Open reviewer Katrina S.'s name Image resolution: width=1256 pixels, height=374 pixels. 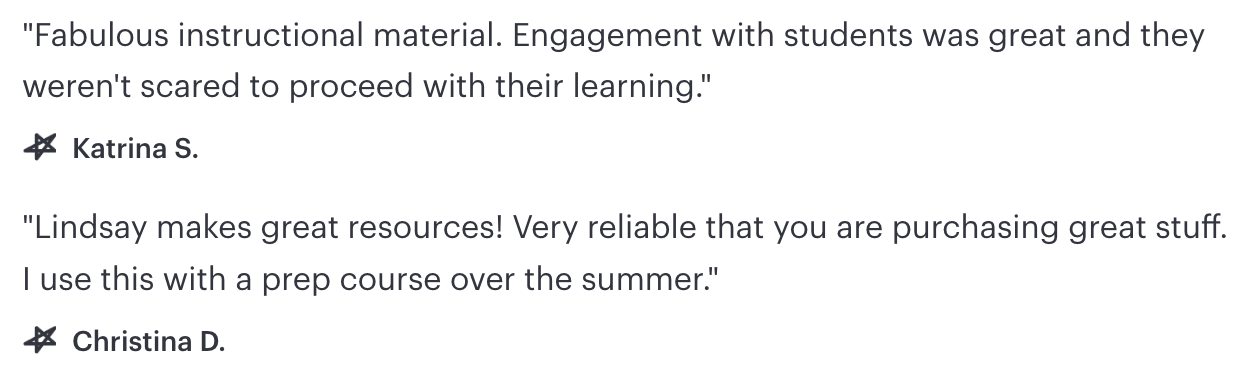135,150
